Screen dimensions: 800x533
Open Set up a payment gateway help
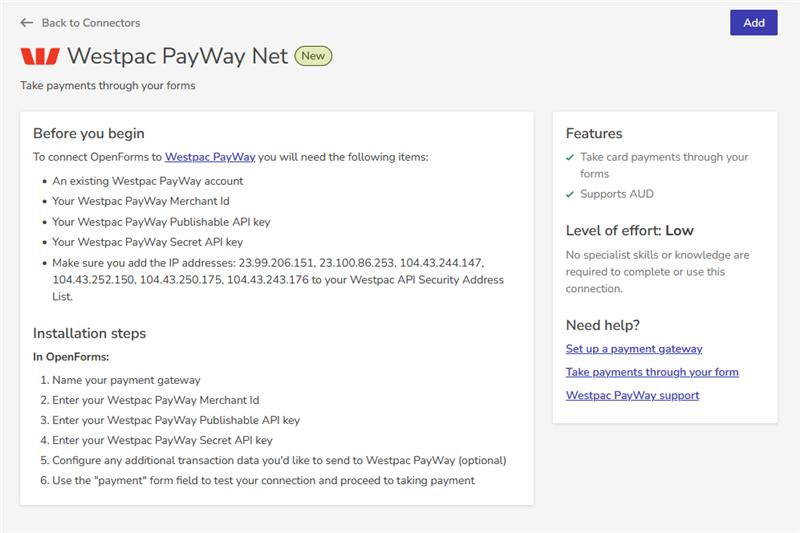tap(634, 349)
